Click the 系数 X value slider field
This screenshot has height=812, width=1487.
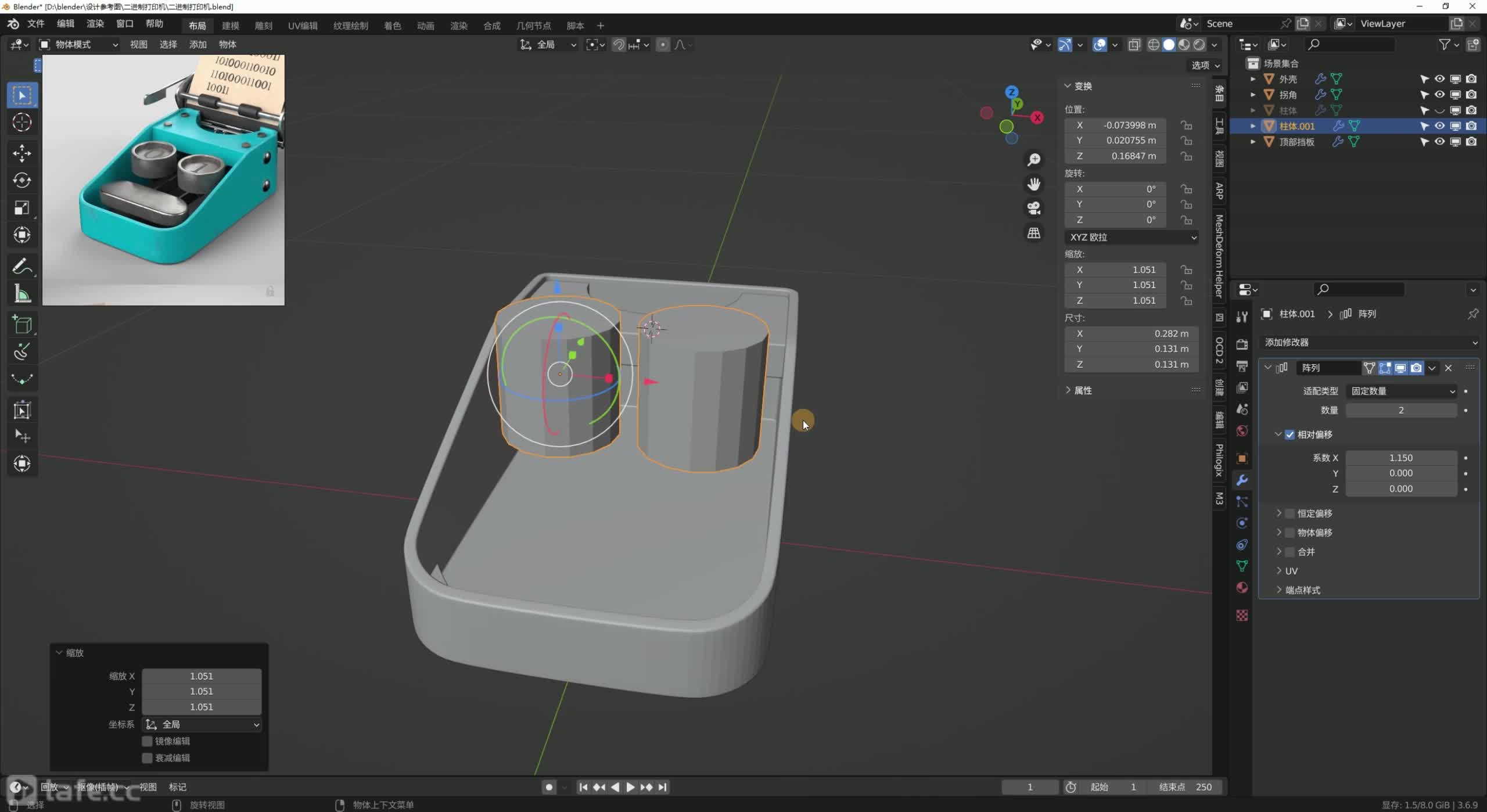(x=1400, y=458)
